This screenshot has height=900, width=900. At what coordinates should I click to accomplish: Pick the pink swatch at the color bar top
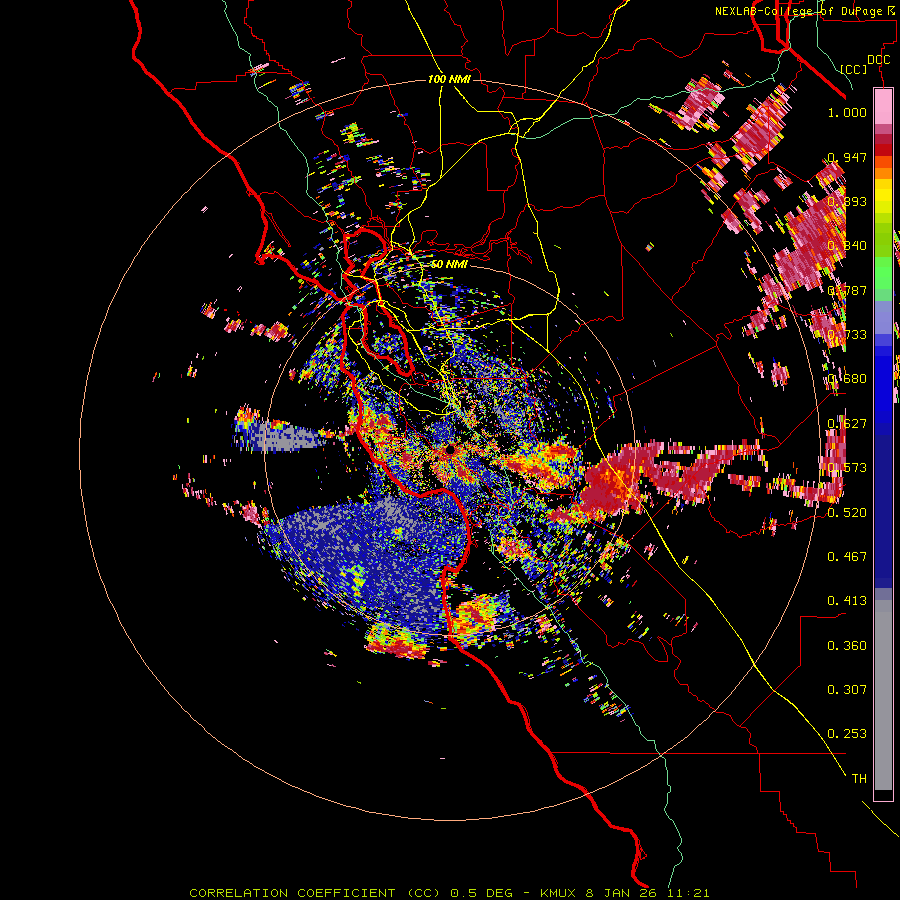[883, 107]
